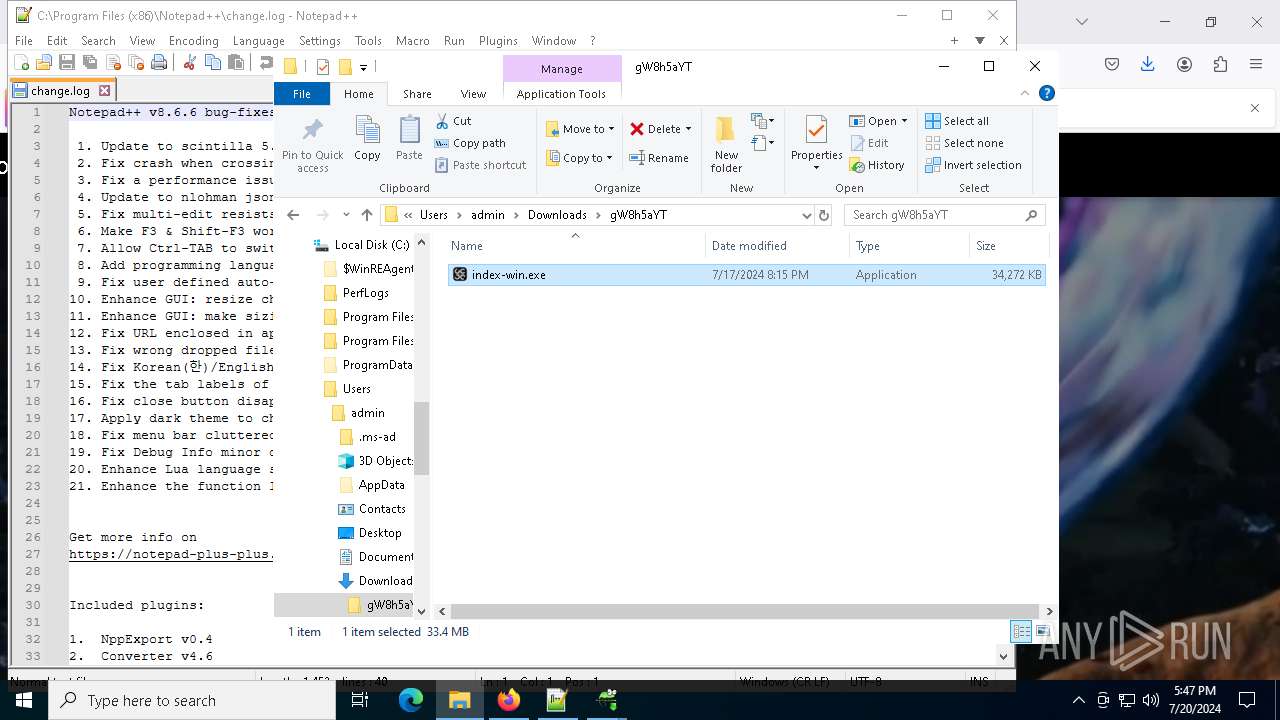
Task: Select AppData folder in tree
Action: 371,485
